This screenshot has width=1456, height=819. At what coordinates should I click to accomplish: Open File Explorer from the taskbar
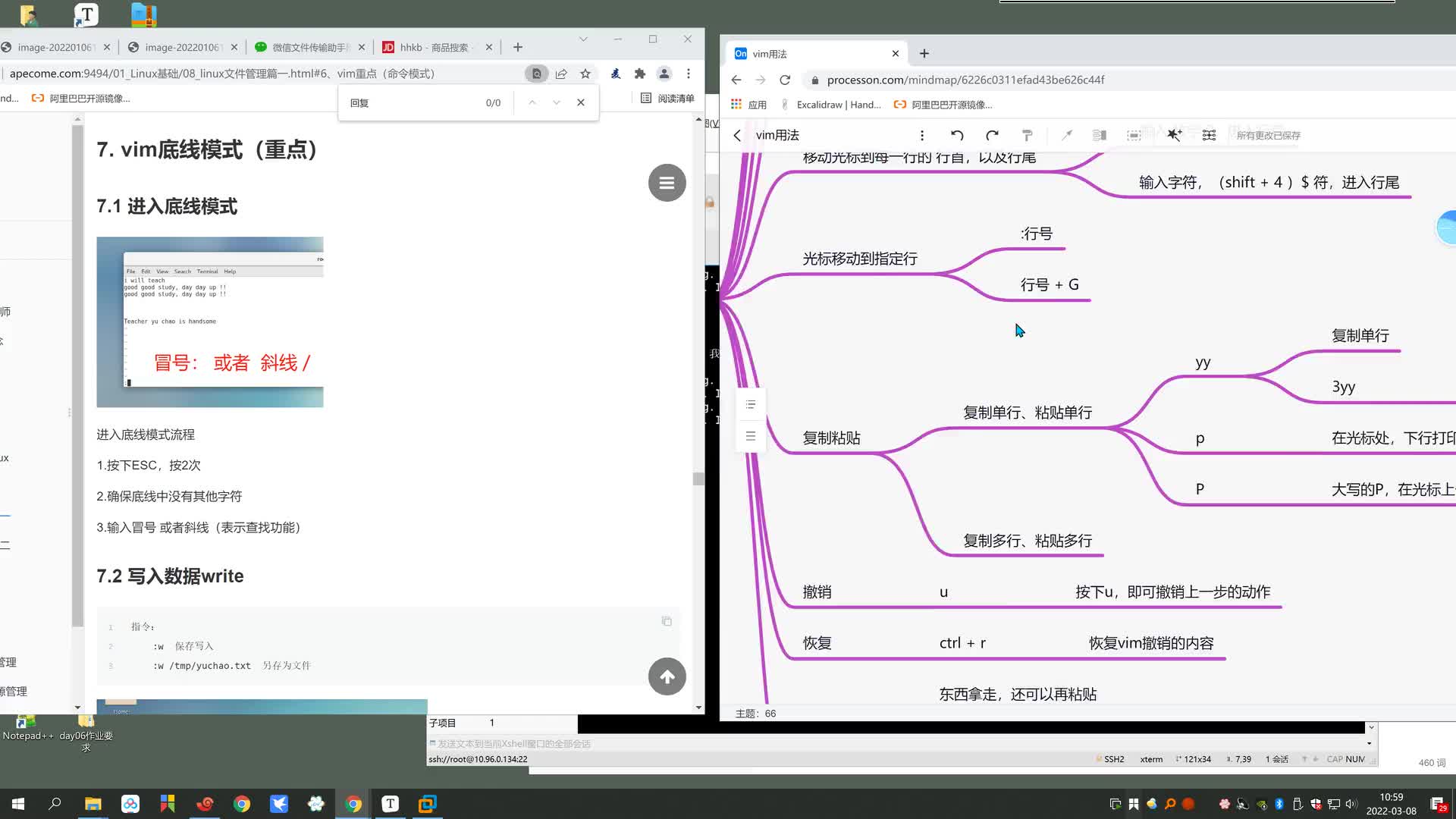pyautogui.click(x=93, y=804)
